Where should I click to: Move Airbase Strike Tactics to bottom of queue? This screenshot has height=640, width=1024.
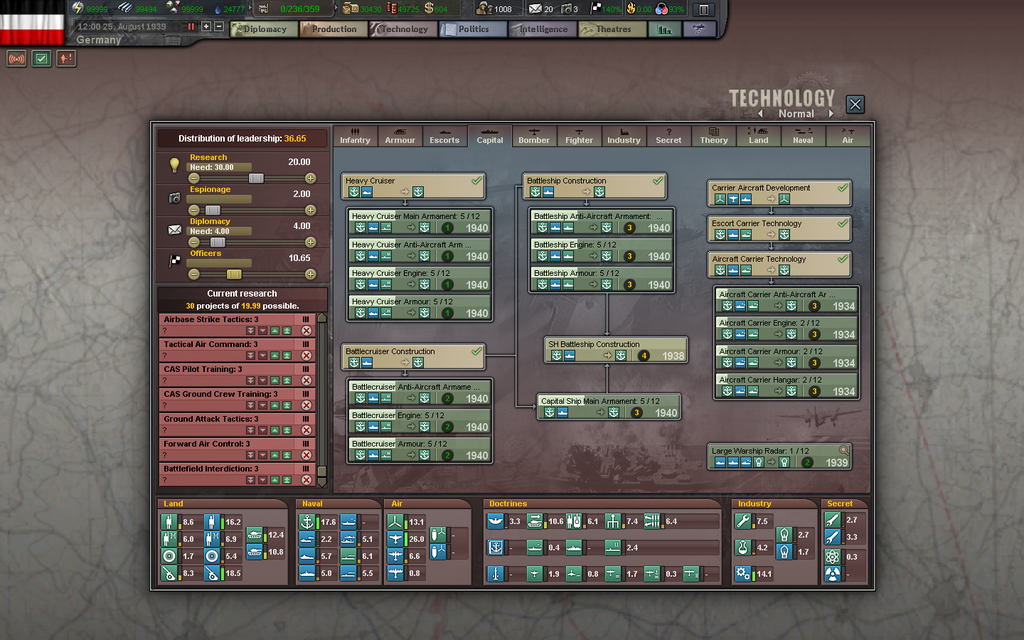coord(251,331)
